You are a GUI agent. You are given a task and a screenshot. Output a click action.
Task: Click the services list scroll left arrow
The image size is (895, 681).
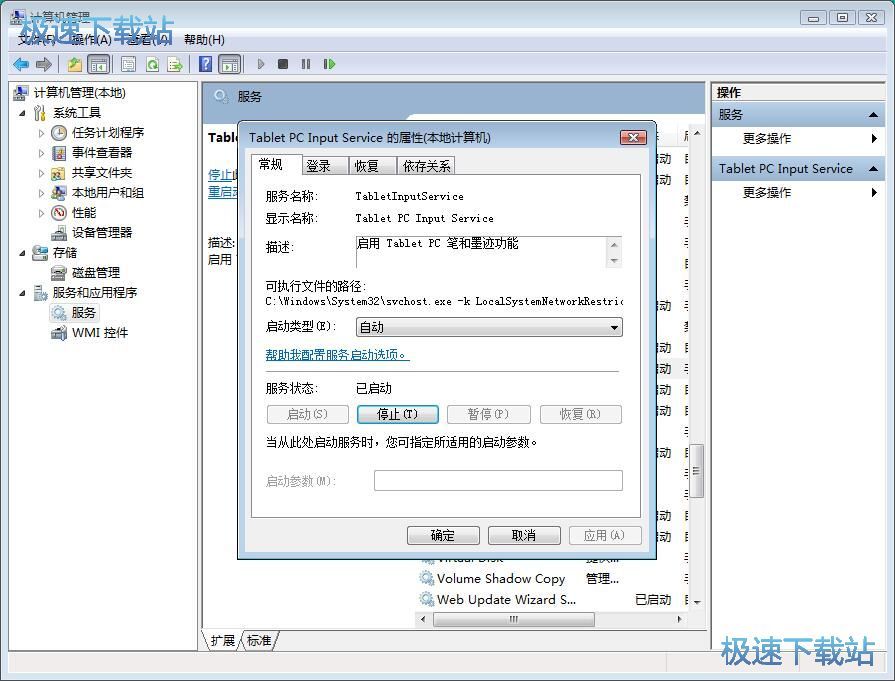point(423,619)
